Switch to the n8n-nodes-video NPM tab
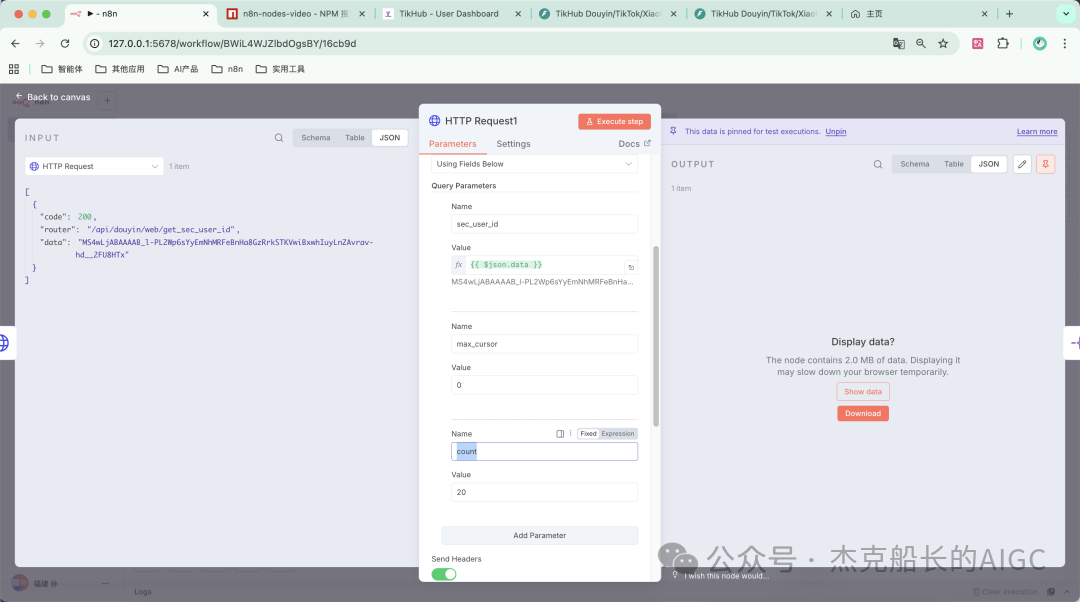 click(x=296, y=14)
